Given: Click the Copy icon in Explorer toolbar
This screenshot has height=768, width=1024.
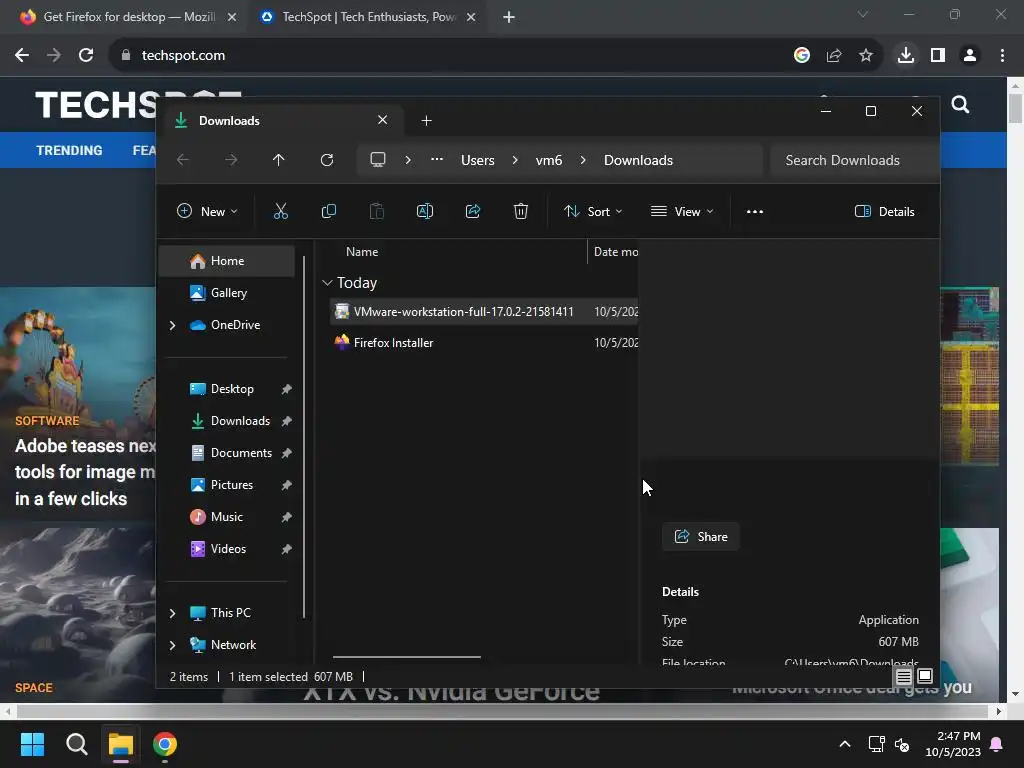Looking at the screenshot, I should tap(328, 211).
